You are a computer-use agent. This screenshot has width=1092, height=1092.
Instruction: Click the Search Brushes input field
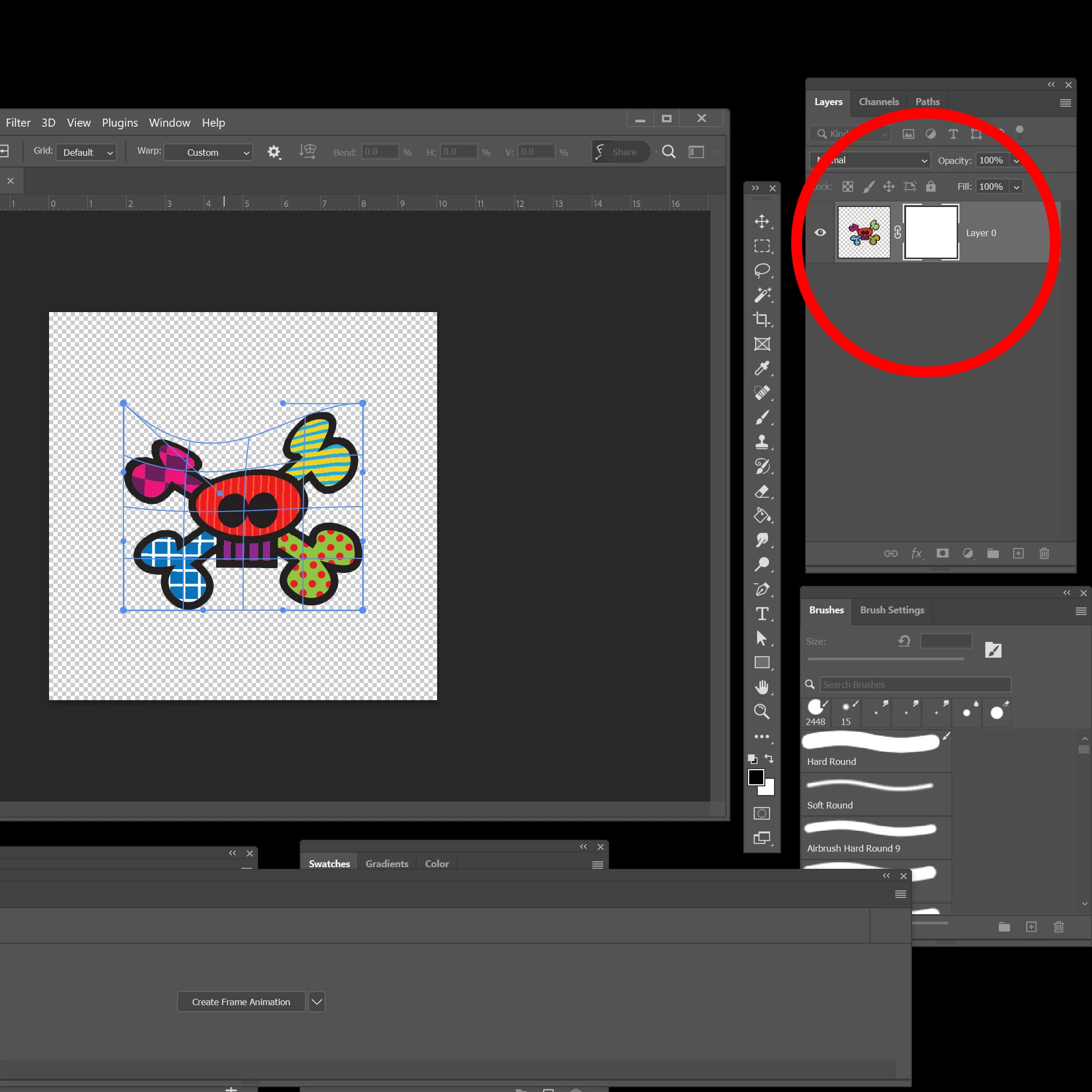pos(915,685)
